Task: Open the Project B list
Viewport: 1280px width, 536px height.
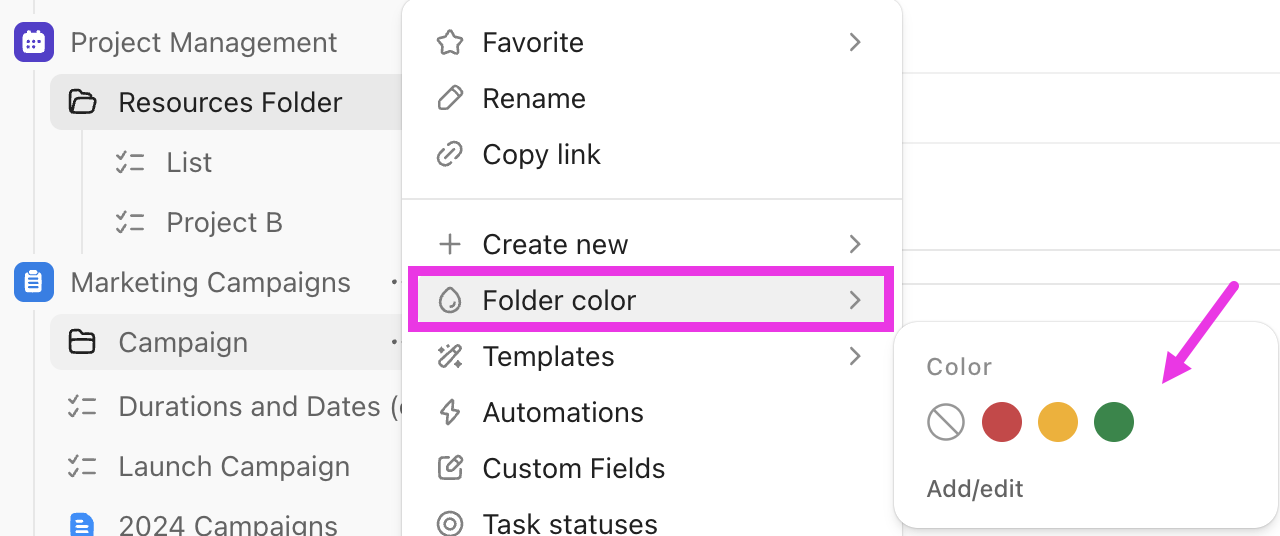Action: click(224, 222)
